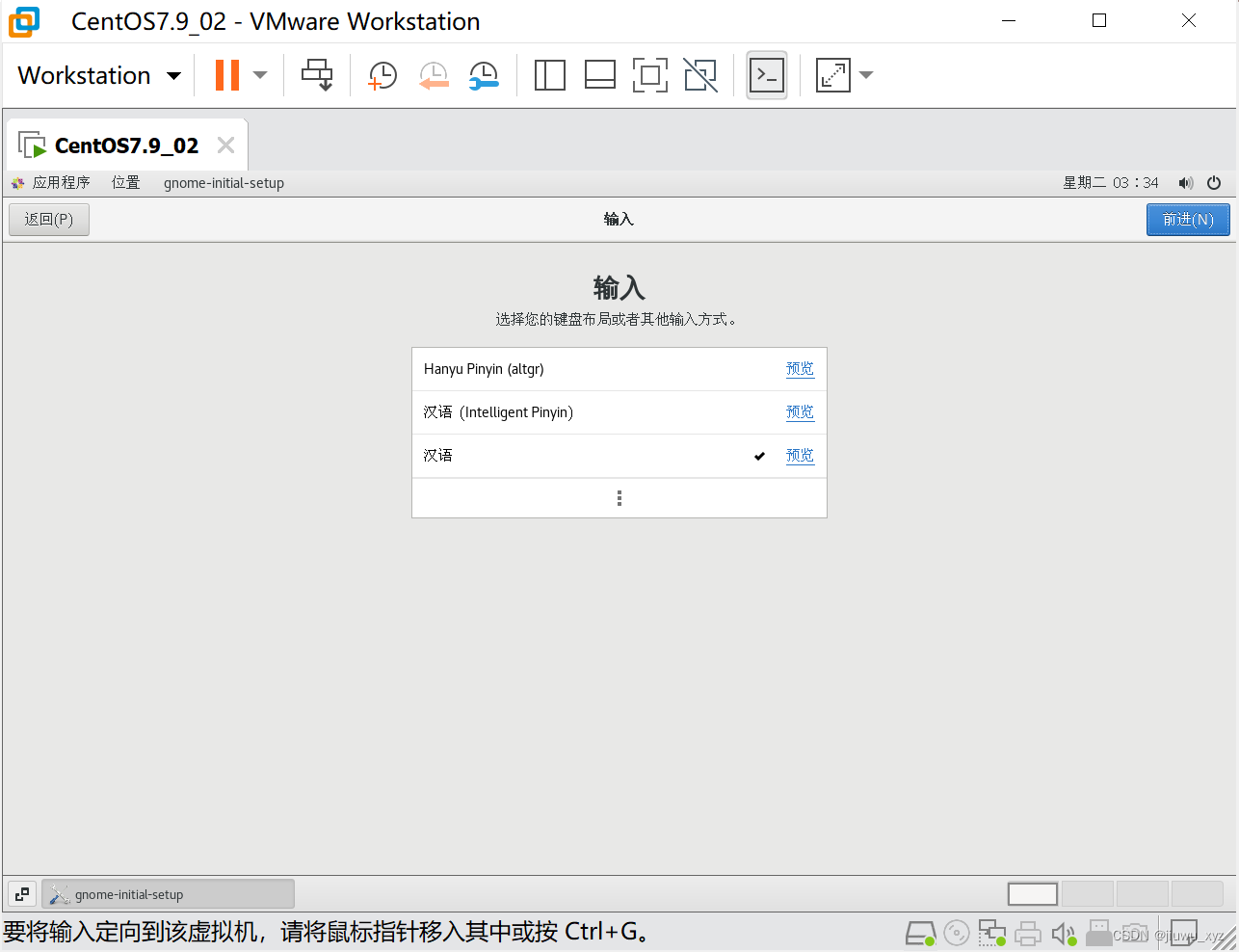This screenshot has width=1239, height=952.
Task: Preview the Hanyu Pinyin (altgr) layout
Action: [800, 369]
